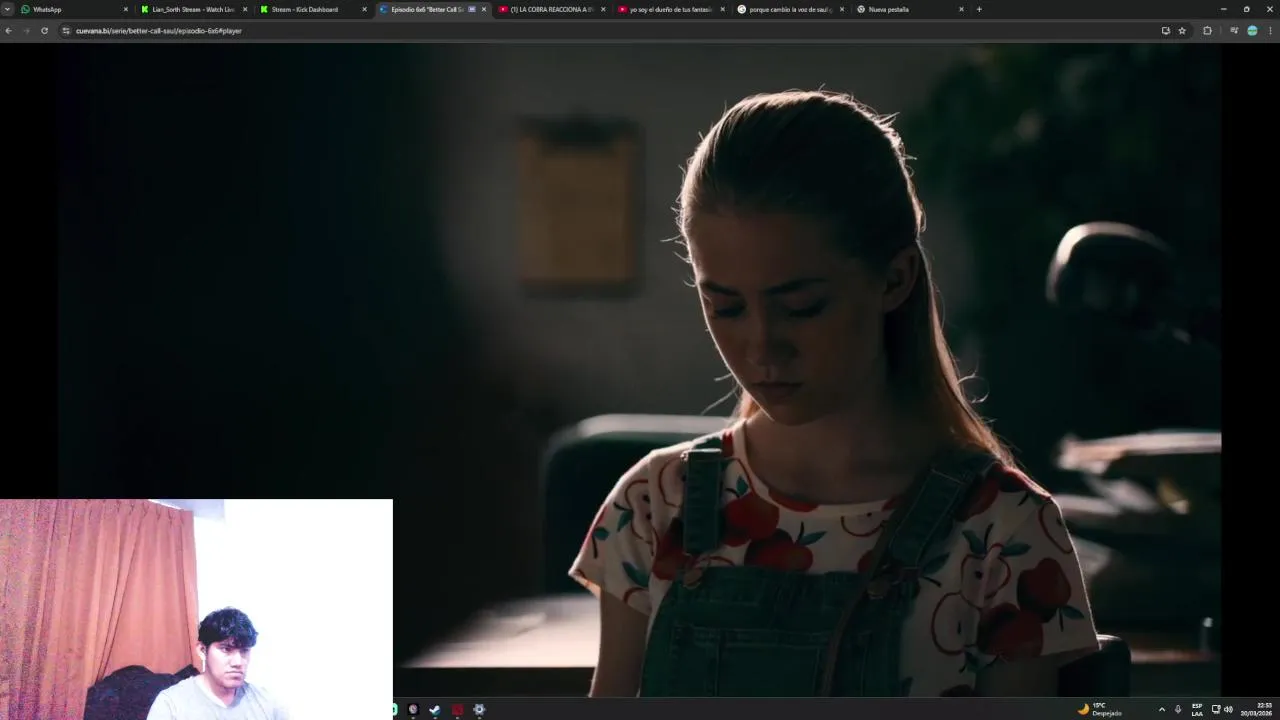
Task: Bookmark this page with the star icon
Action: (x=1182, y=31)
